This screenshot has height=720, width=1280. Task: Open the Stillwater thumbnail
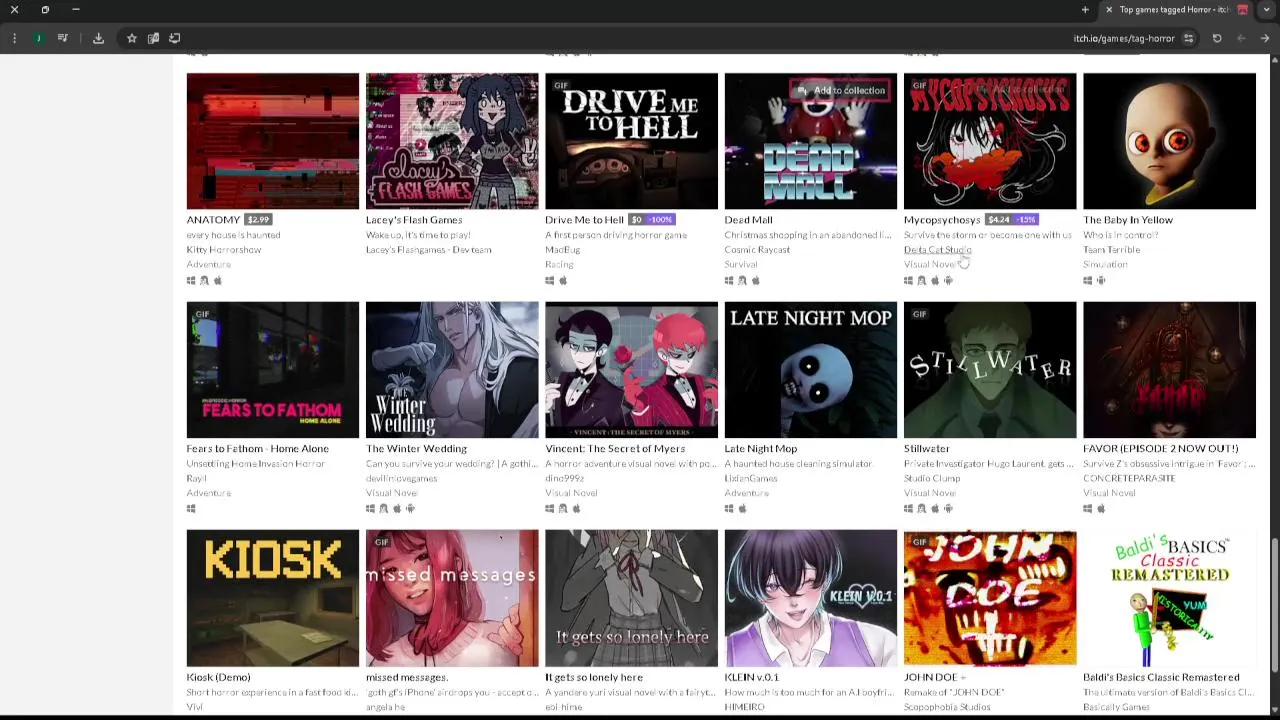(x=990, y=370)
